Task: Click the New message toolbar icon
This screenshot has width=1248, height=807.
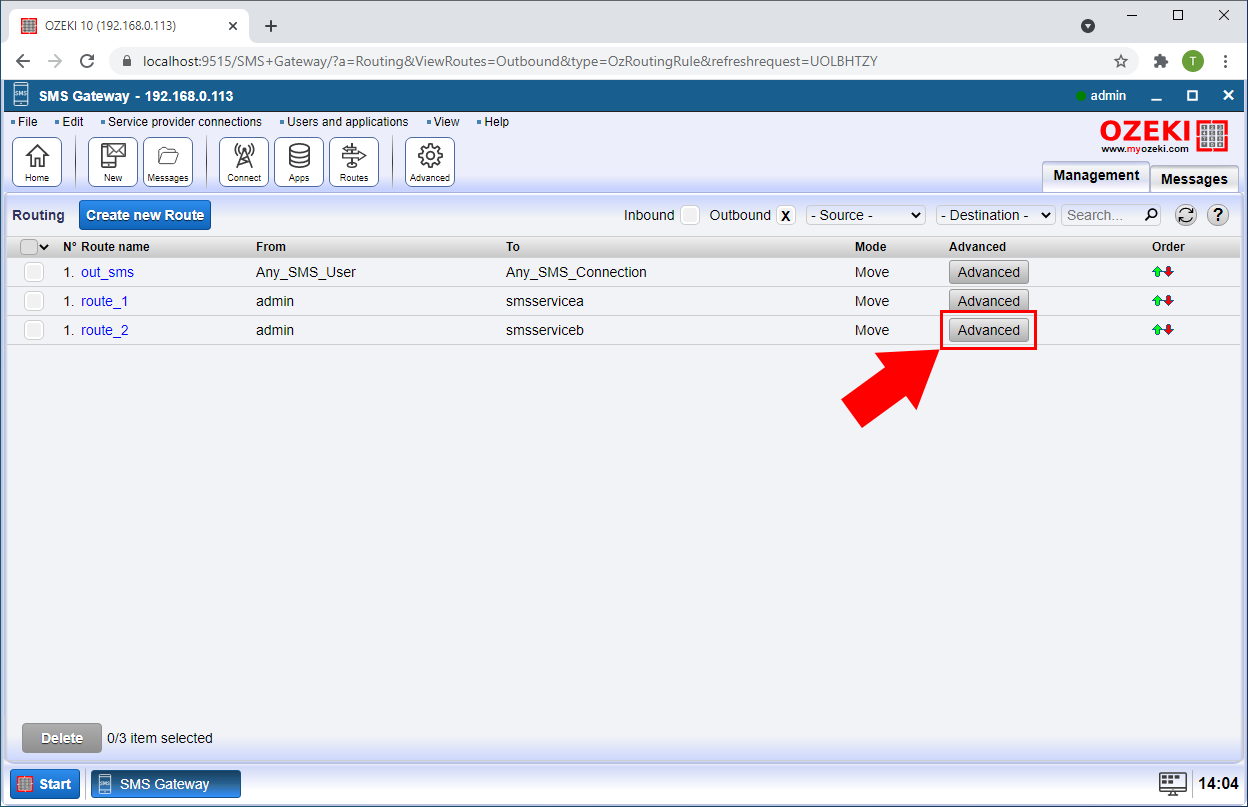Action: (113, 162)
